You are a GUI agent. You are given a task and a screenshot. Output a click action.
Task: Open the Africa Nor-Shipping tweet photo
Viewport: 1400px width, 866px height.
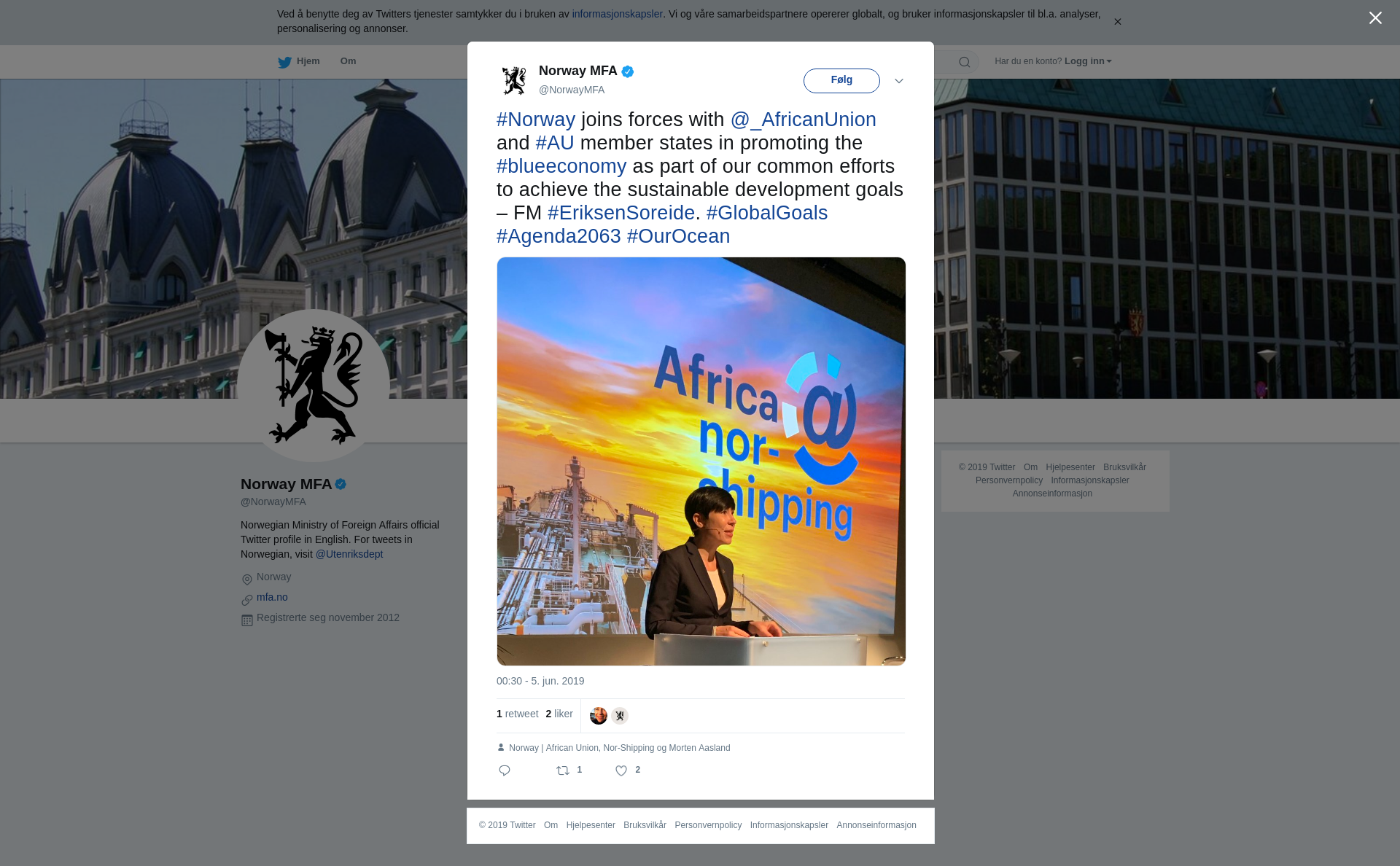click(701, 461)
